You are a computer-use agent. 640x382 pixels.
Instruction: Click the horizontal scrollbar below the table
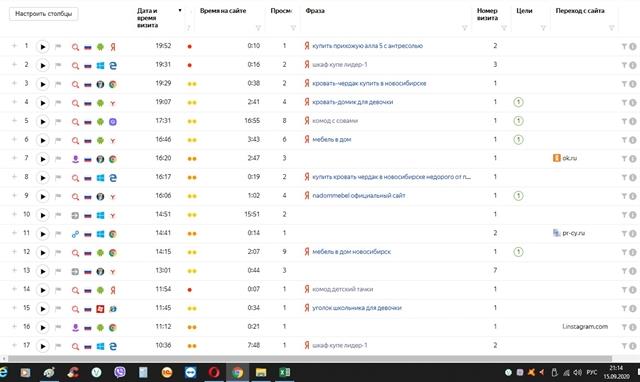click(309, 359)
